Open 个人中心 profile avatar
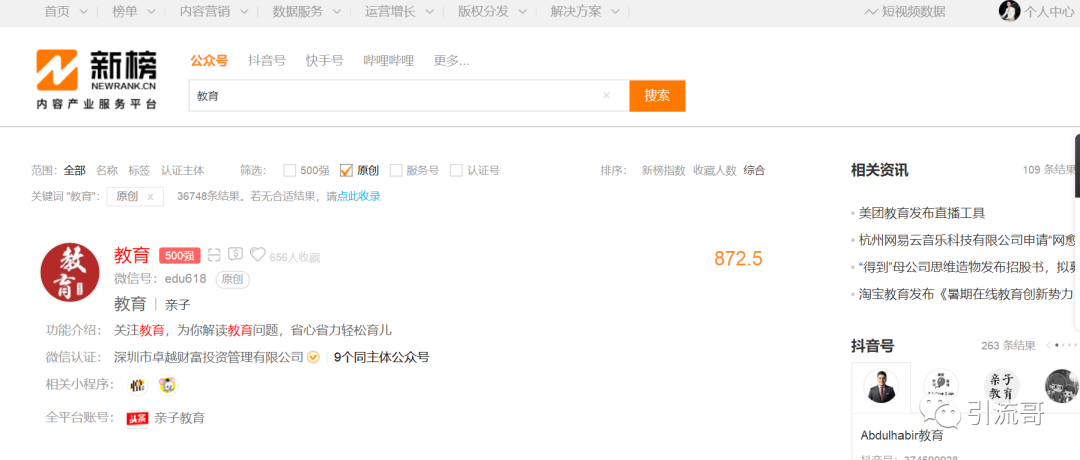 click(x=1009, y=11)
